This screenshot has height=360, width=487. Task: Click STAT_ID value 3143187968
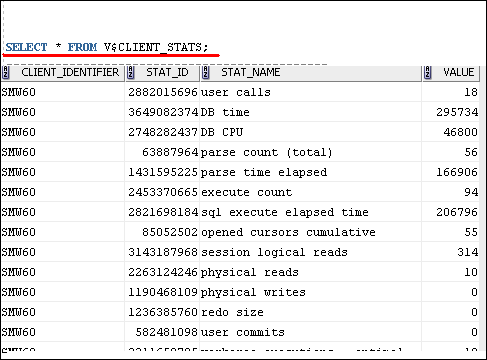(x=163, y=252)
